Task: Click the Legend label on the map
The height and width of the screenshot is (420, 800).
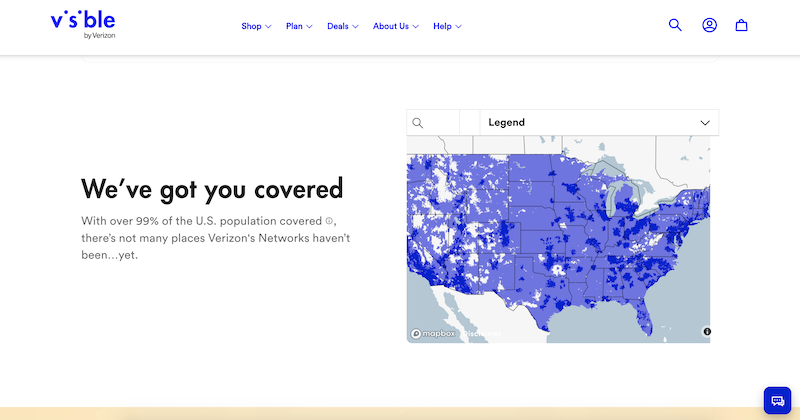Action: (x=506, y=122)
